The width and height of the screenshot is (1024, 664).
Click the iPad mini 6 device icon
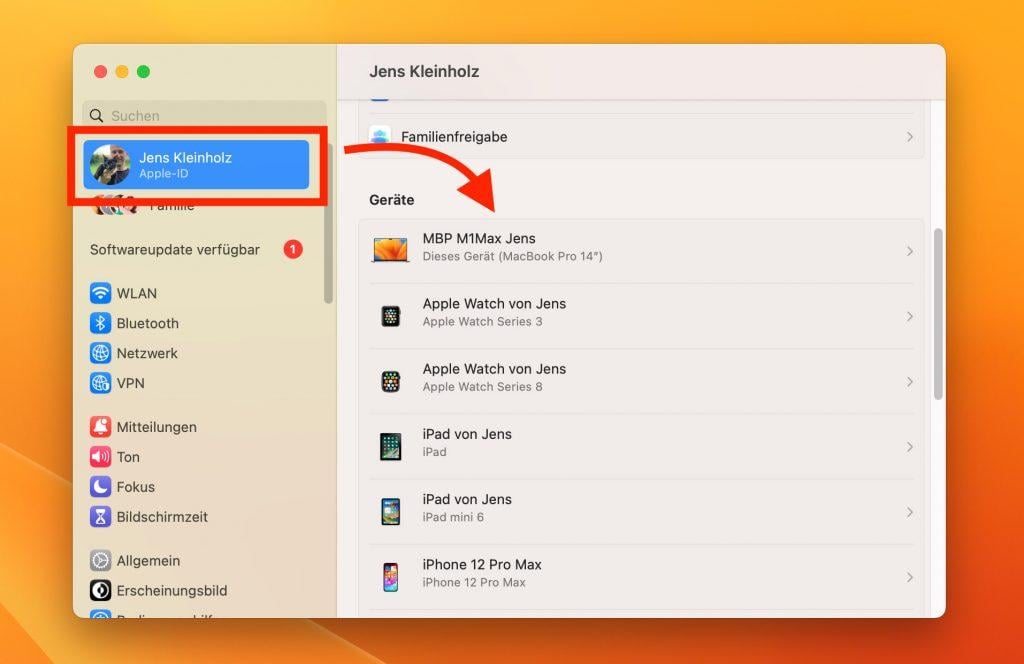pos(391,512)
